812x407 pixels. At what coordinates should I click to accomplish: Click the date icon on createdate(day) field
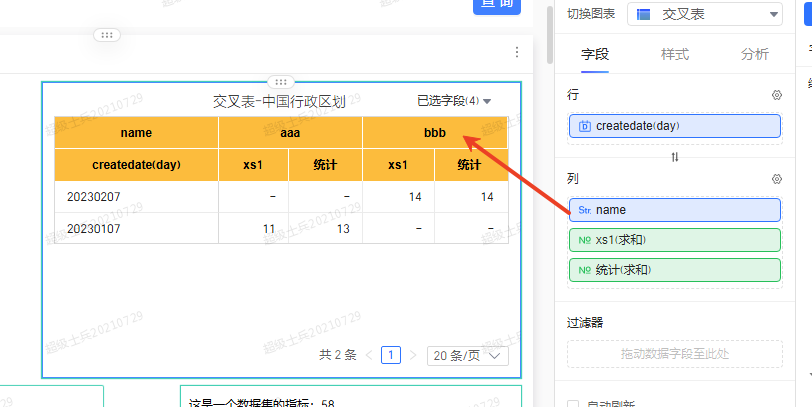tap(584, 126)
